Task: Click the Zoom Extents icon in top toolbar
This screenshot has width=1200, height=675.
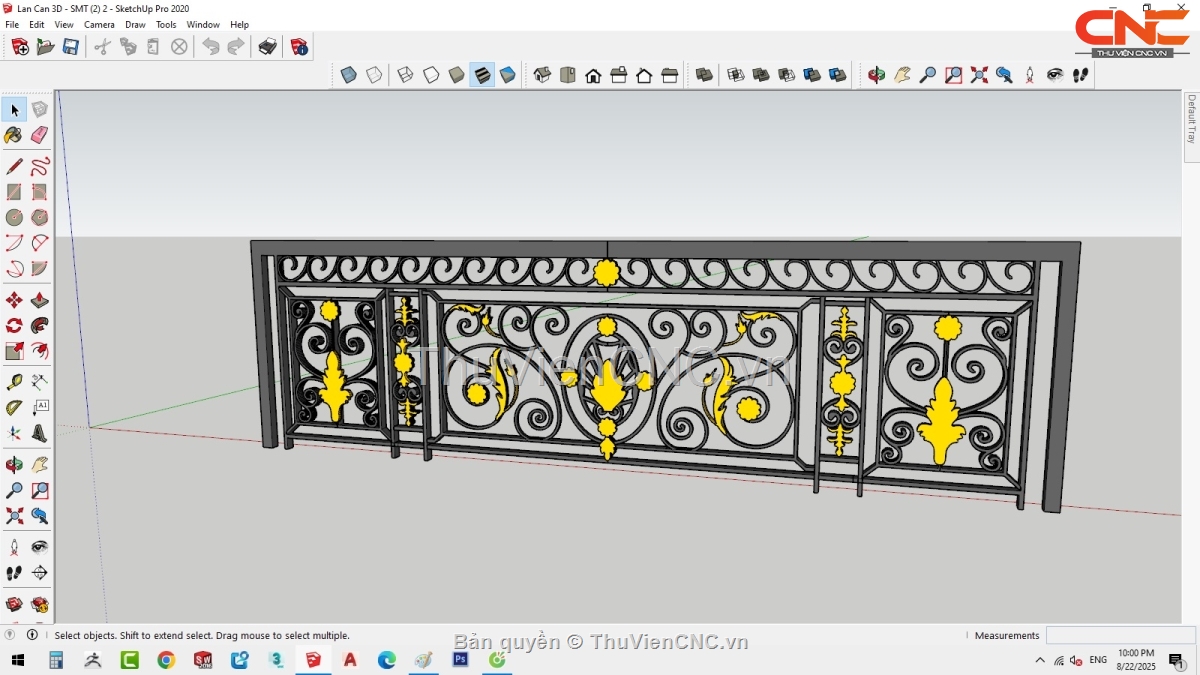Action: pos(979,75)
